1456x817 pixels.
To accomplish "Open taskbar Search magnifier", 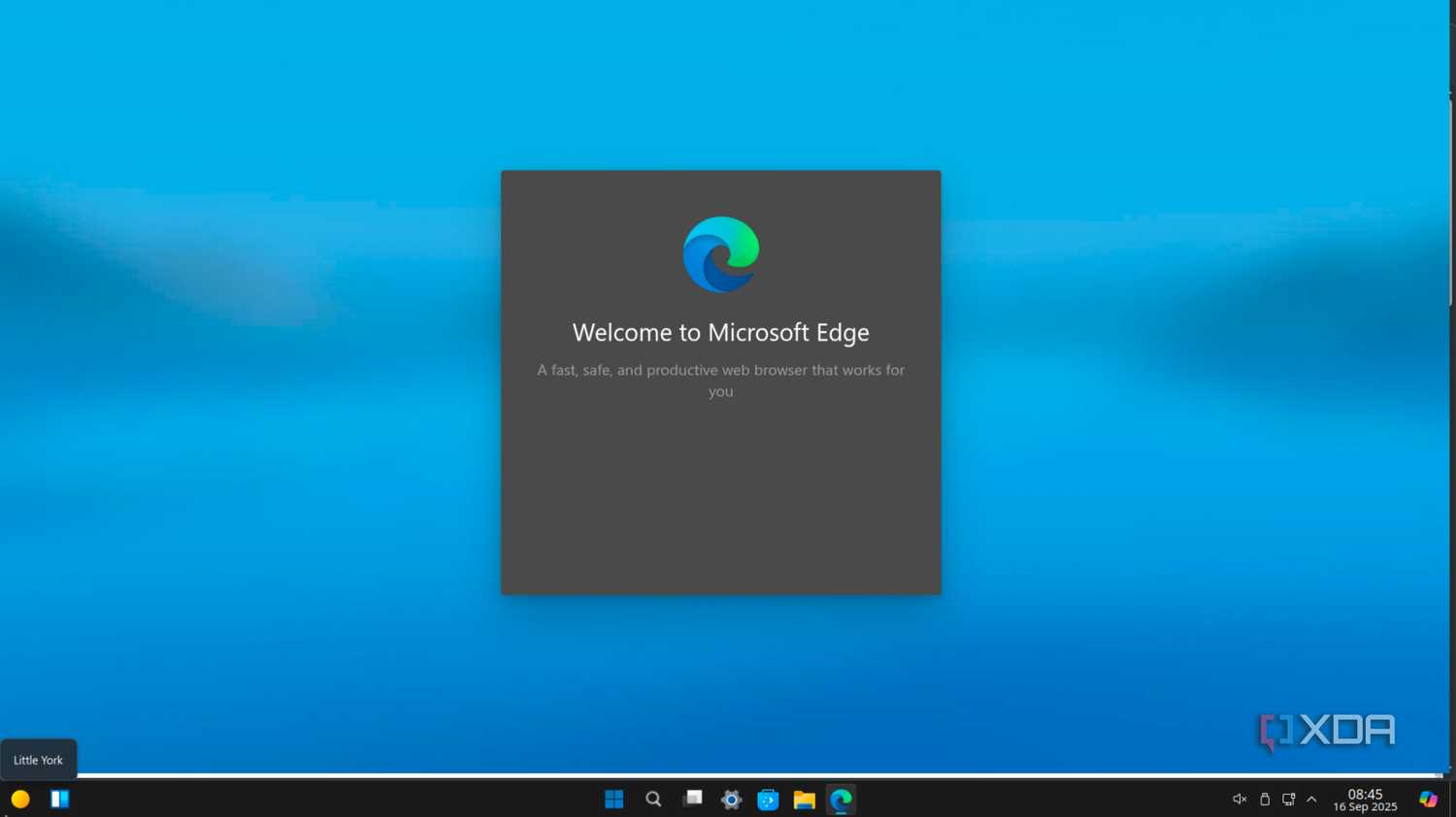I will (x=653, y=800).
